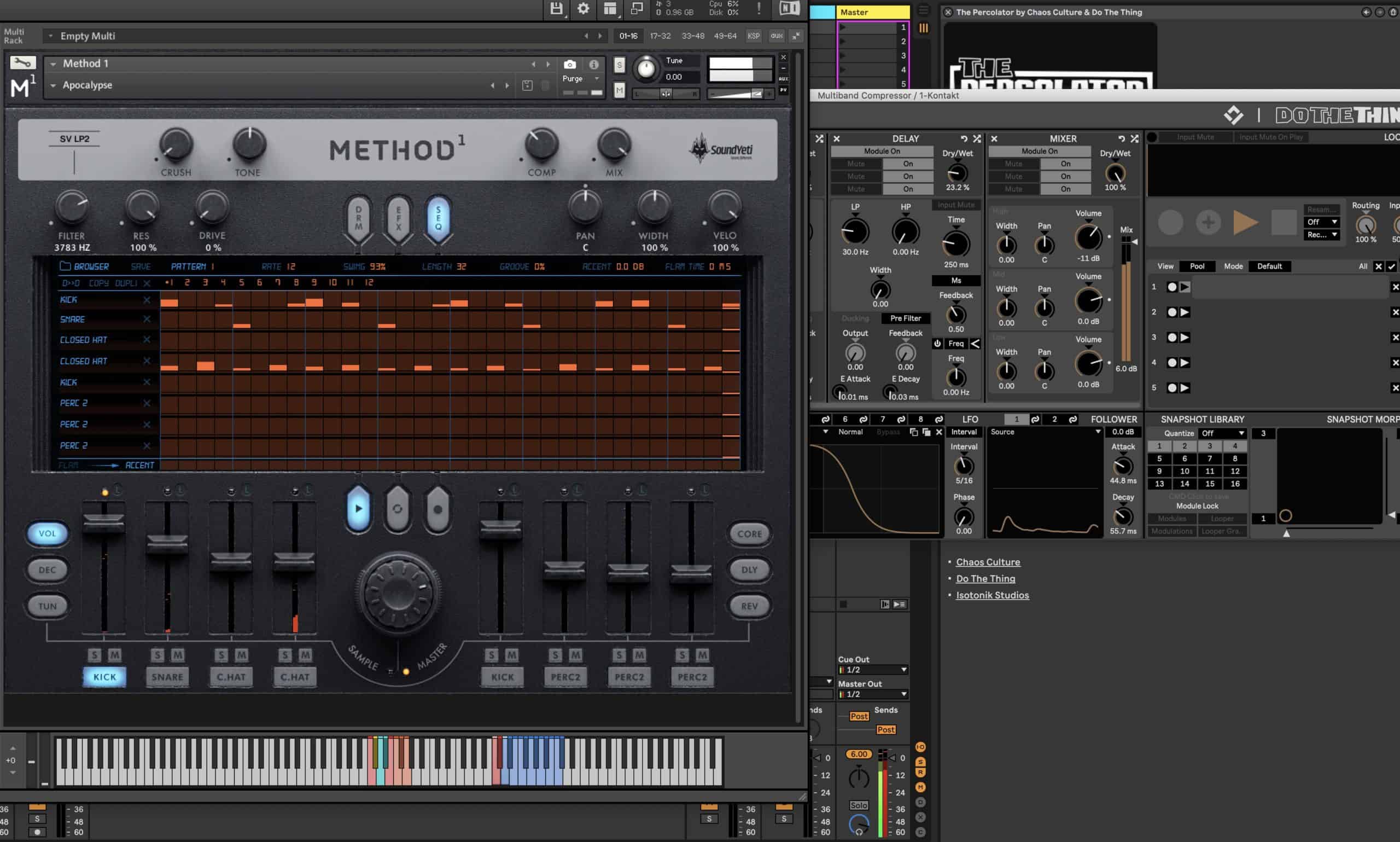1400x842 pixels.
Task: Mute the SNARE channel with M button
Action: point(178,655)
